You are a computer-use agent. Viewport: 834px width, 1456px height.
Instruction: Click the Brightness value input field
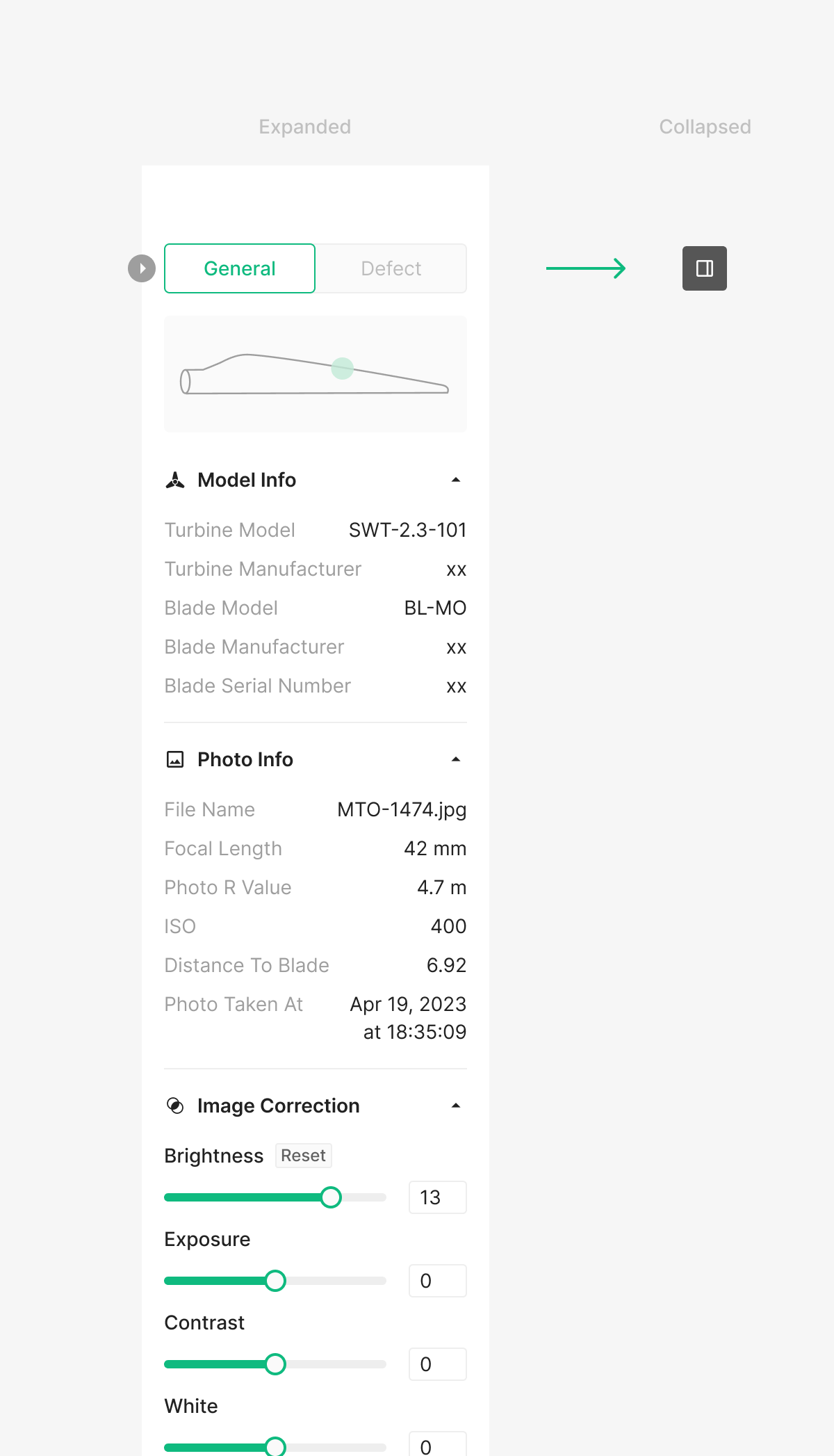coord(438,1197)
